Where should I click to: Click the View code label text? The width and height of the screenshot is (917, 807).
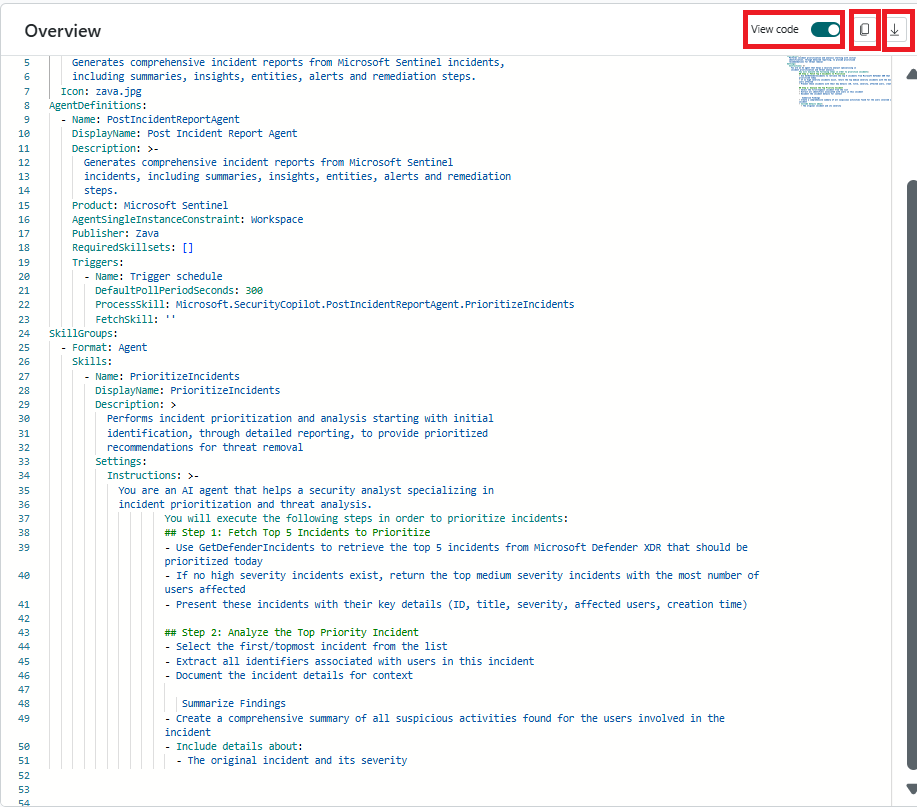coord(775,30)
